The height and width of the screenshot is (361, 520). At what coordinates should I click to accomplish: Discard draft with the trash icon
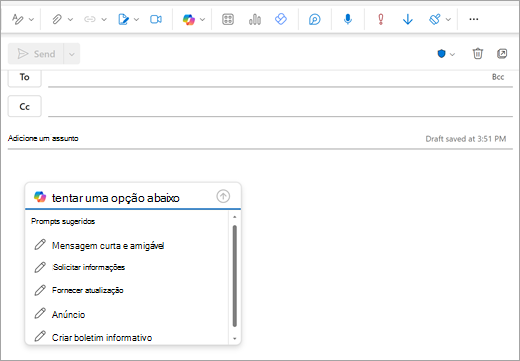point(478,53)
